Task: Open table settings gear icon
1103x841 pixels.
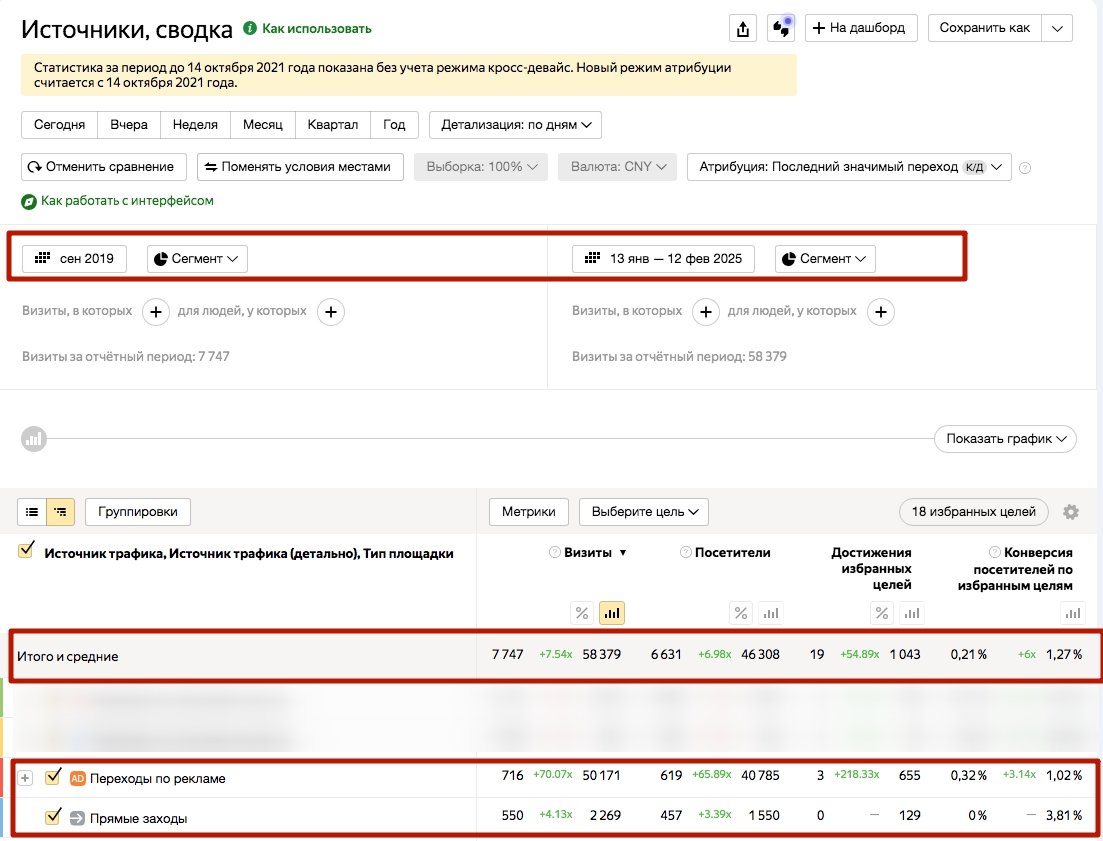Action: (x=1071, y=512)
